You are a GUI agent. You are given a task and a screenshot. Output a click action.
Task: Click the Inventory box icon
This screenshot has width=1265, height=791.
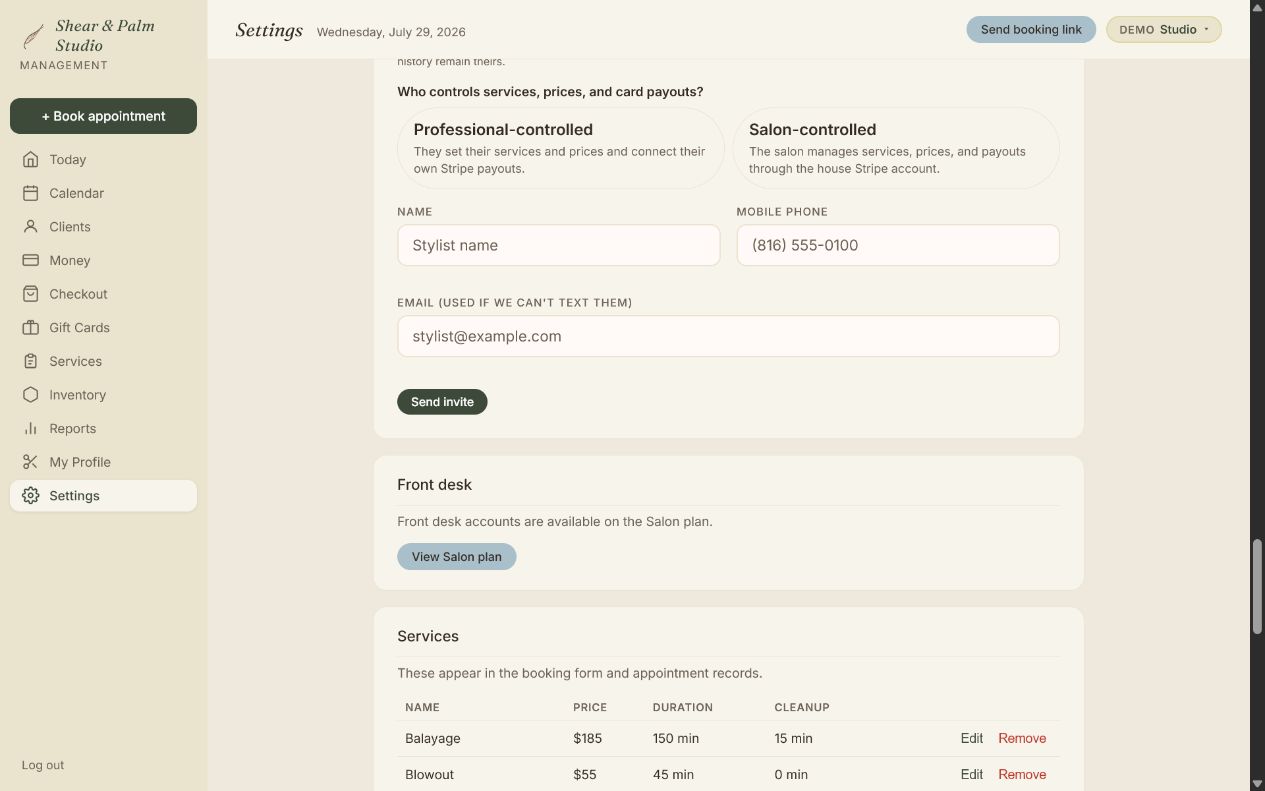coord(31,395)
